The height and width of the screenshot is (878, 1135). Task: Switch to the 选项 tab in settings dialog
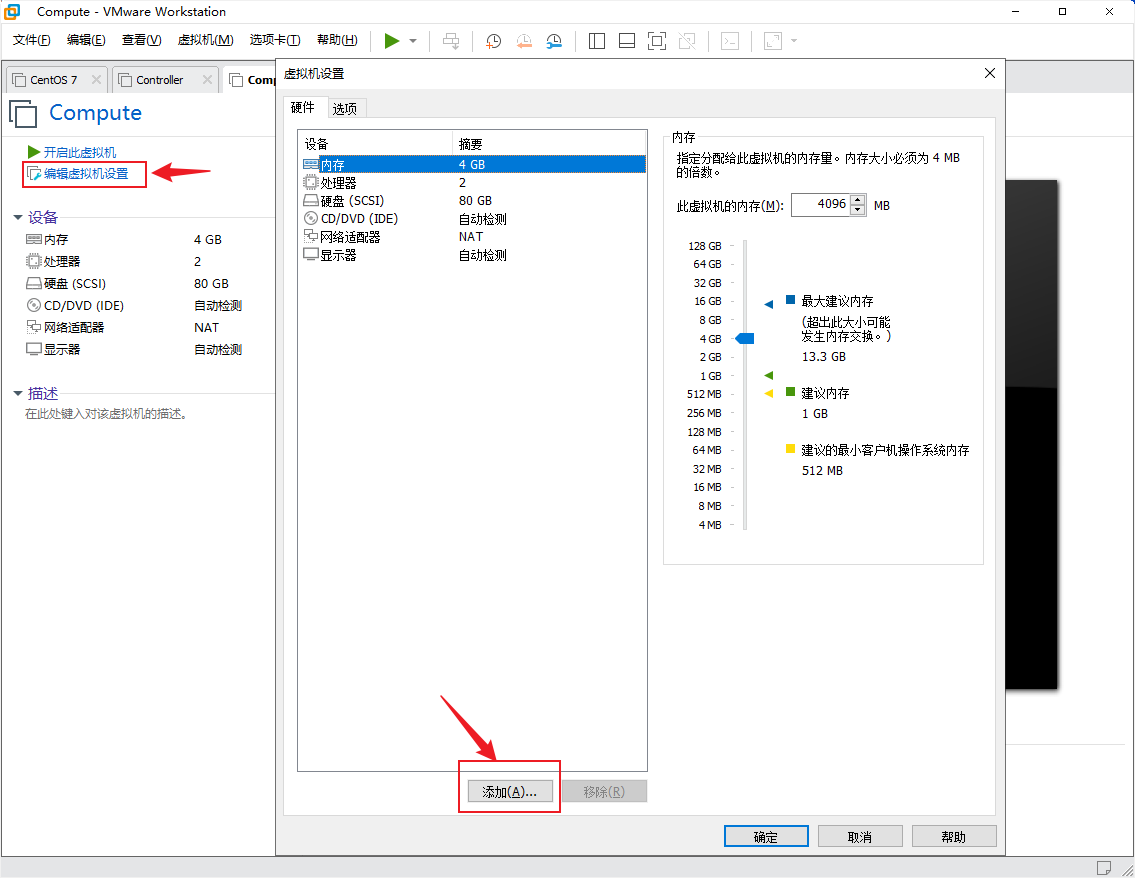(345, 109)
